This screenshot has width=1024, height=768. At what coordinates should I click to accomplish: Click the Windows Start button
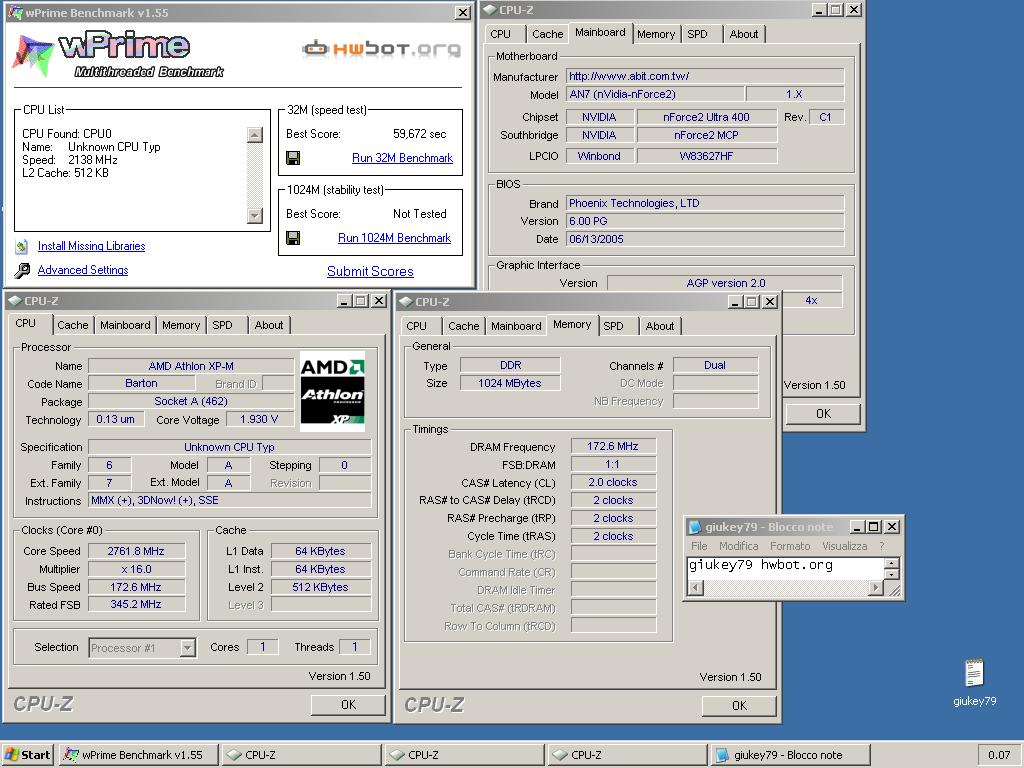coord(28,755)
